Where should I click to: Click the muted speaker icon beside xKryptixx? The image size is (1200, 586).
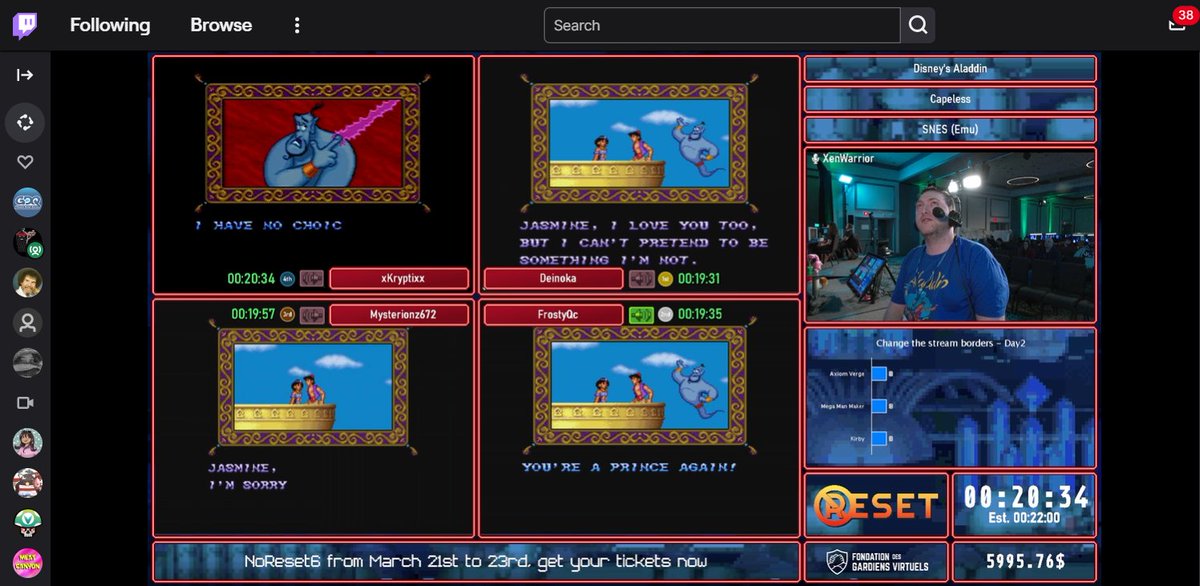point(312,279)
